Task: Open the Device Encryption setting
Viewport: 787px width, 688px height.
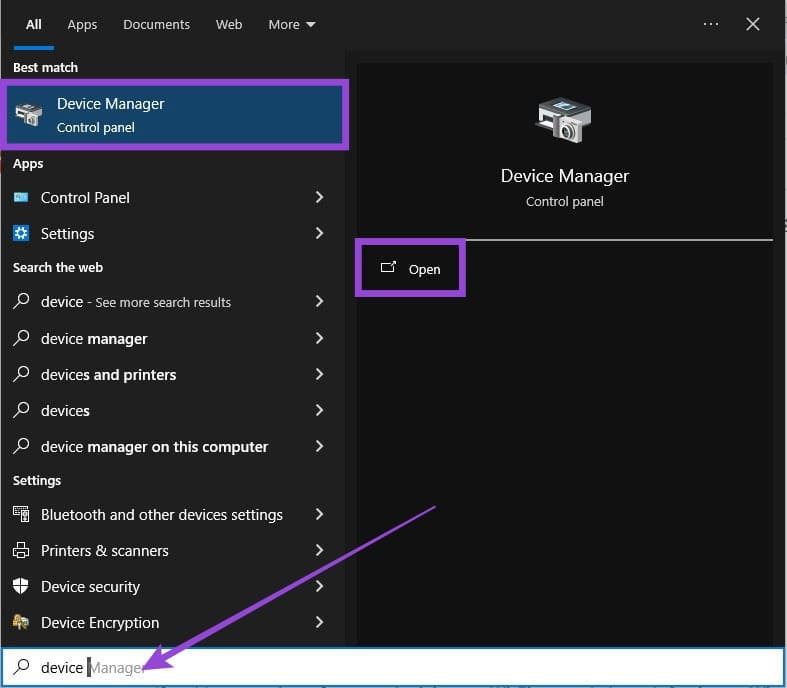Action: tap(173, 622)
